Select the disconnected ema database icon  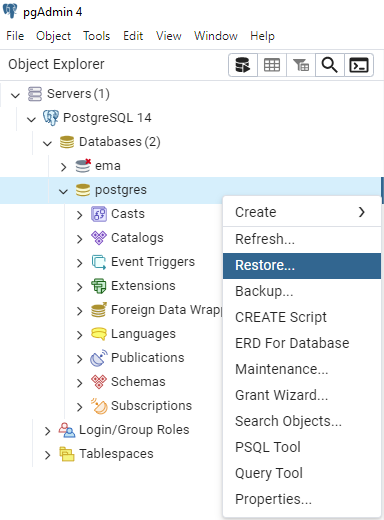83,166
